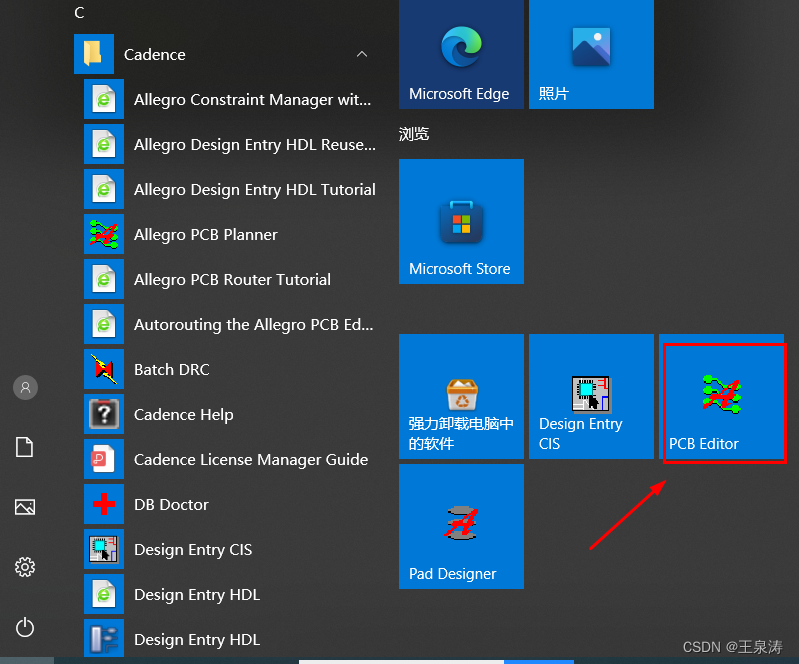Select 'Design Entry CIS' list text
The image size is (799, 664).
193,550
